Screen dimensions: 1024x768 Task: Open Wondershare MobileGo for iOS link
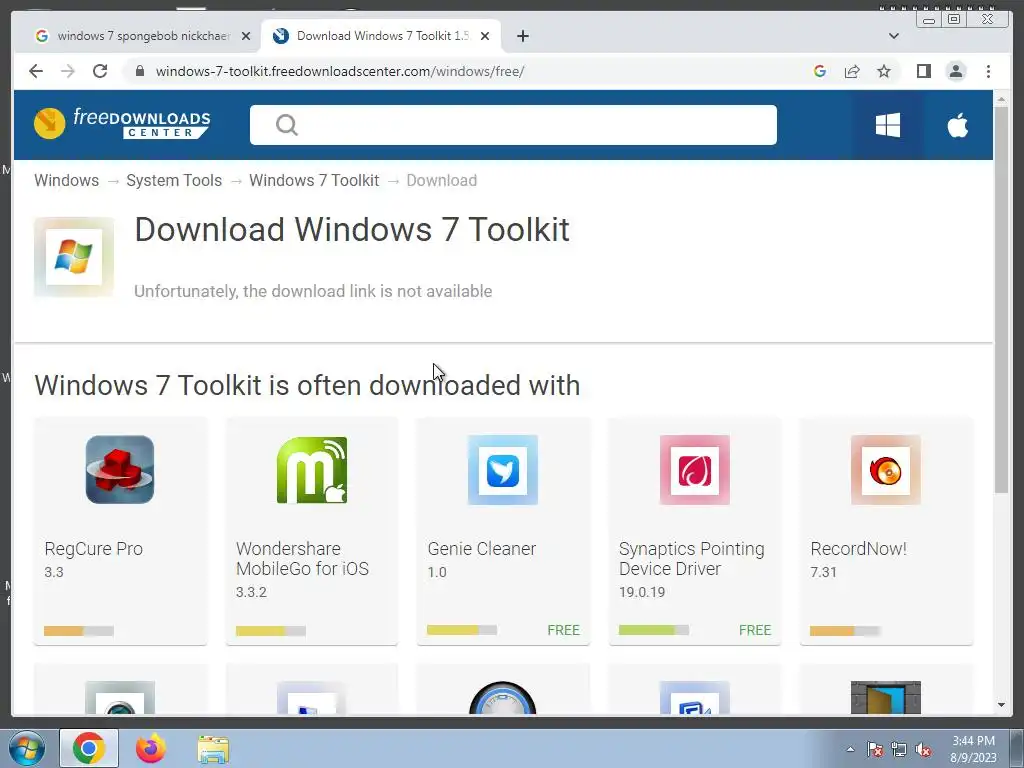pyautogui.click(x=302, y=558)
